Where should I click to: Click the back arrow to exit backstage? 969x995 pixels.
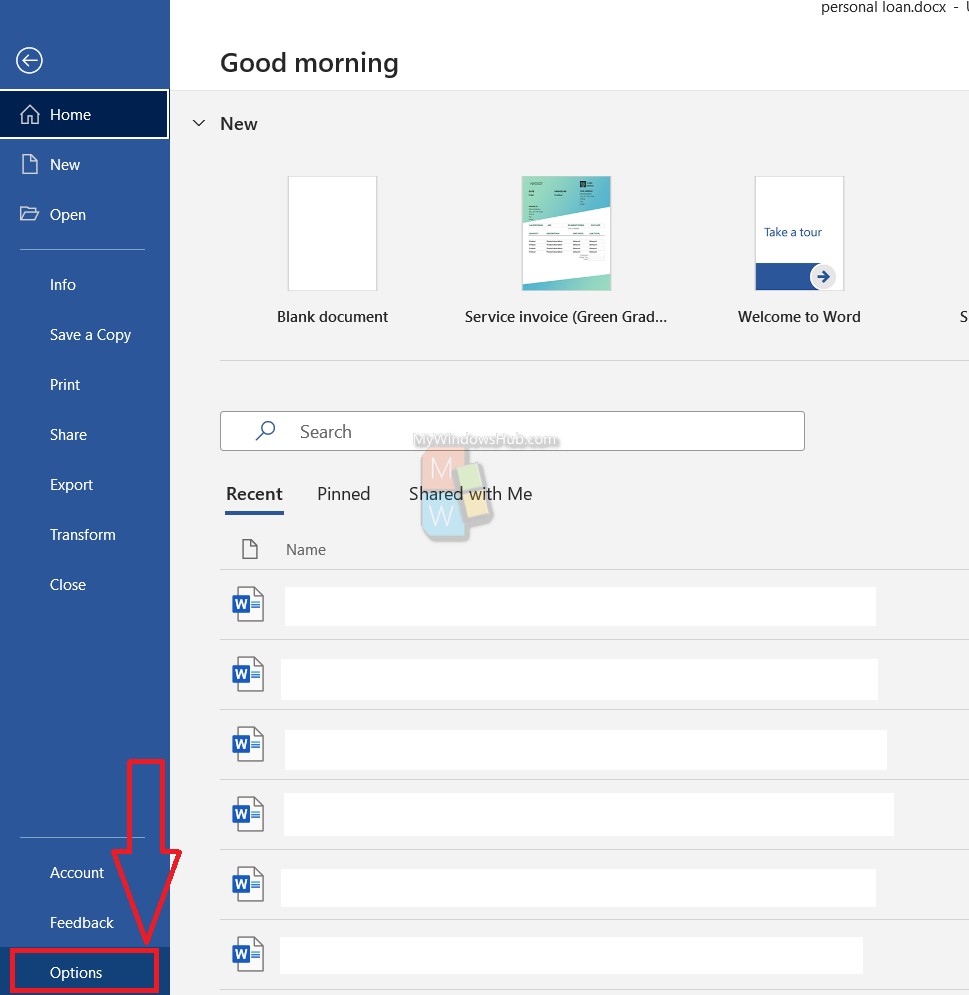point(29,61)
